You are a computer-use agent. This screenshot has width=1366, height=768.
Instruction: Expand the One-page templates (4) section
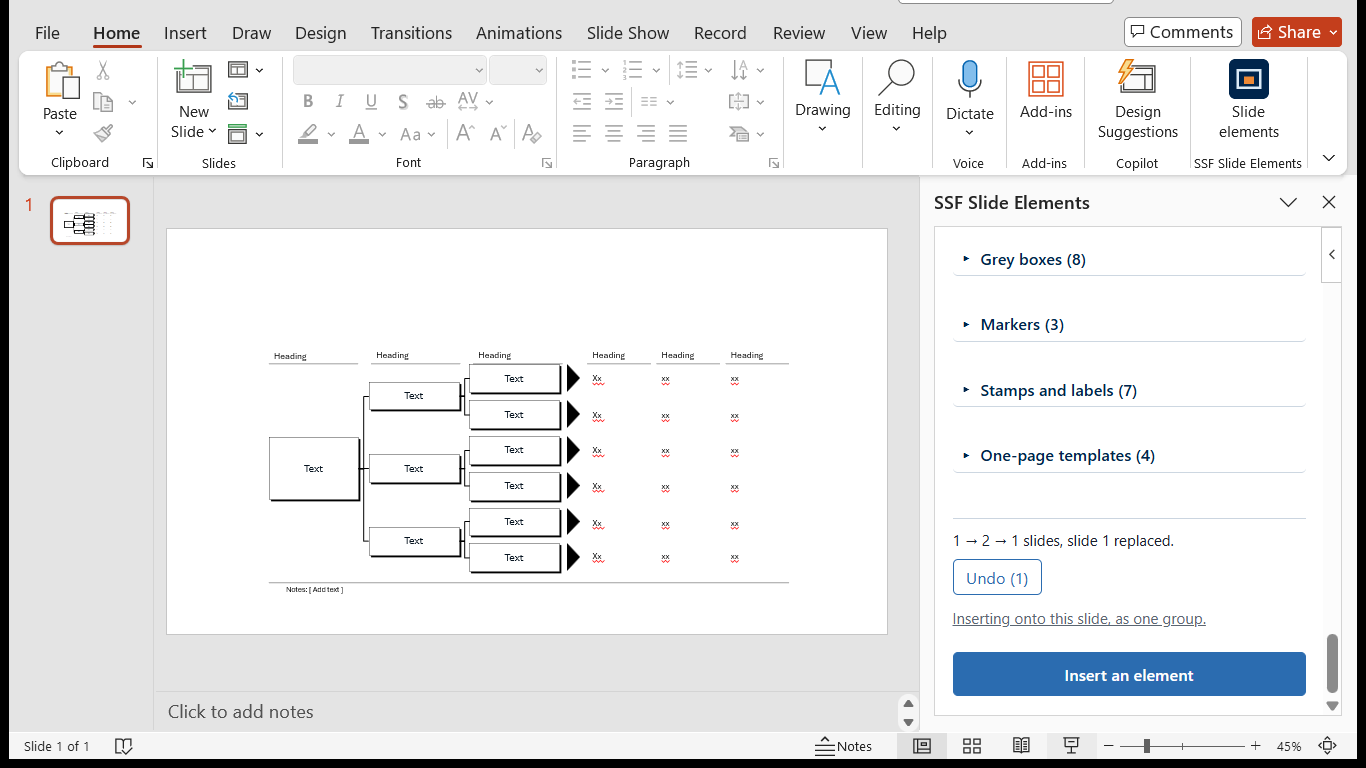(x=1129, y=456)
